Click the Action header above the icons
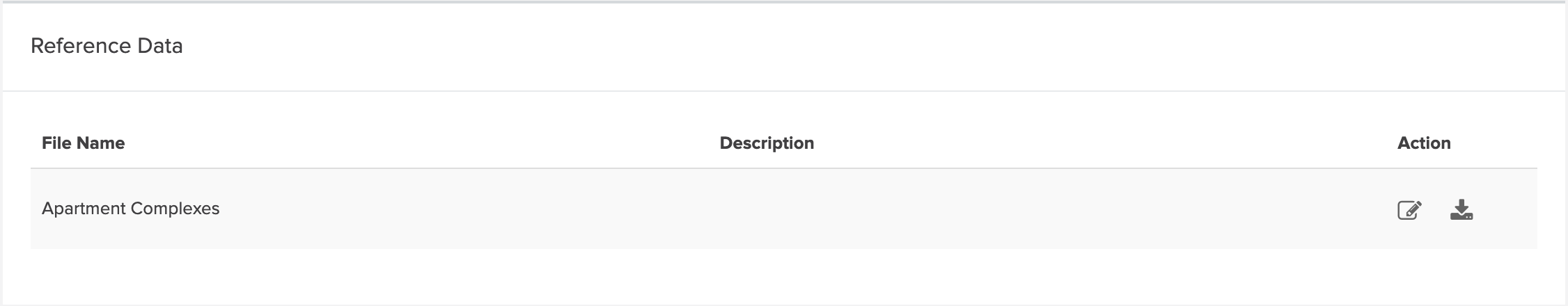Screen dimensions: 1568x306 (1423, 143)
